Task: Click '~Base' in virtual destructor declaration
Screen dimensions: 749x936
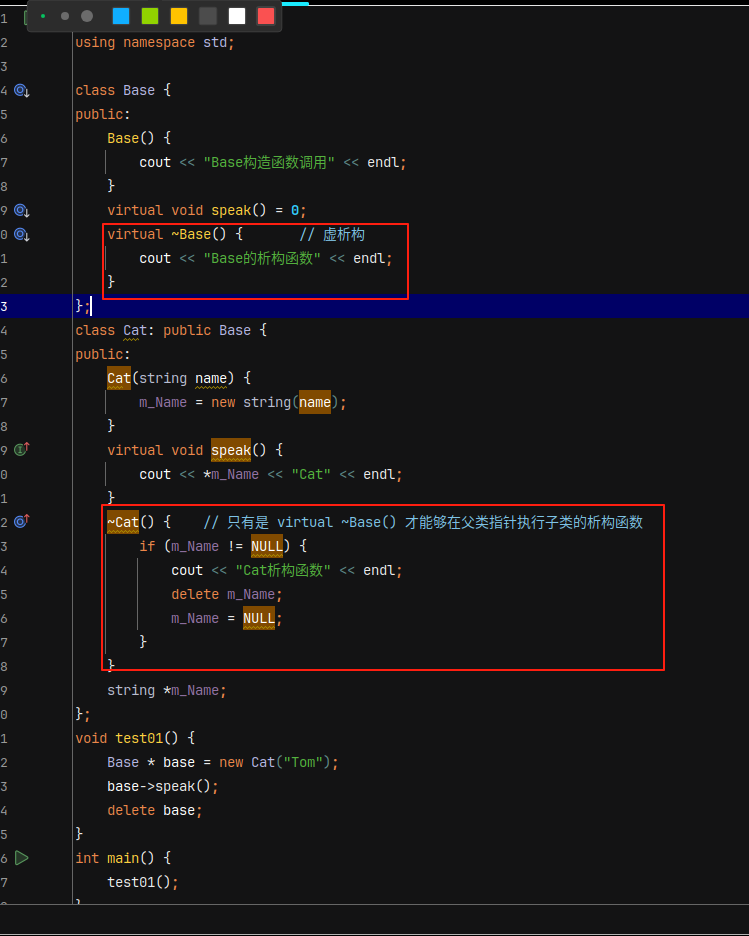Action: [x=191, y=235]
